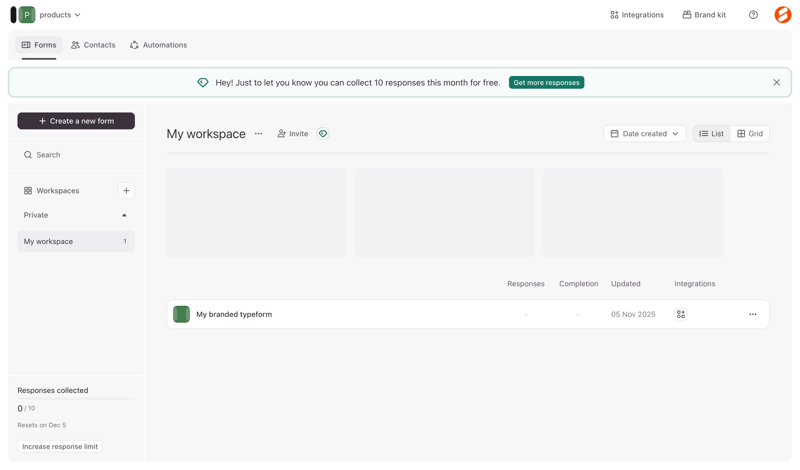Click the Integrations column header
This screenshot has height=470, width=800.
(694, 284)
